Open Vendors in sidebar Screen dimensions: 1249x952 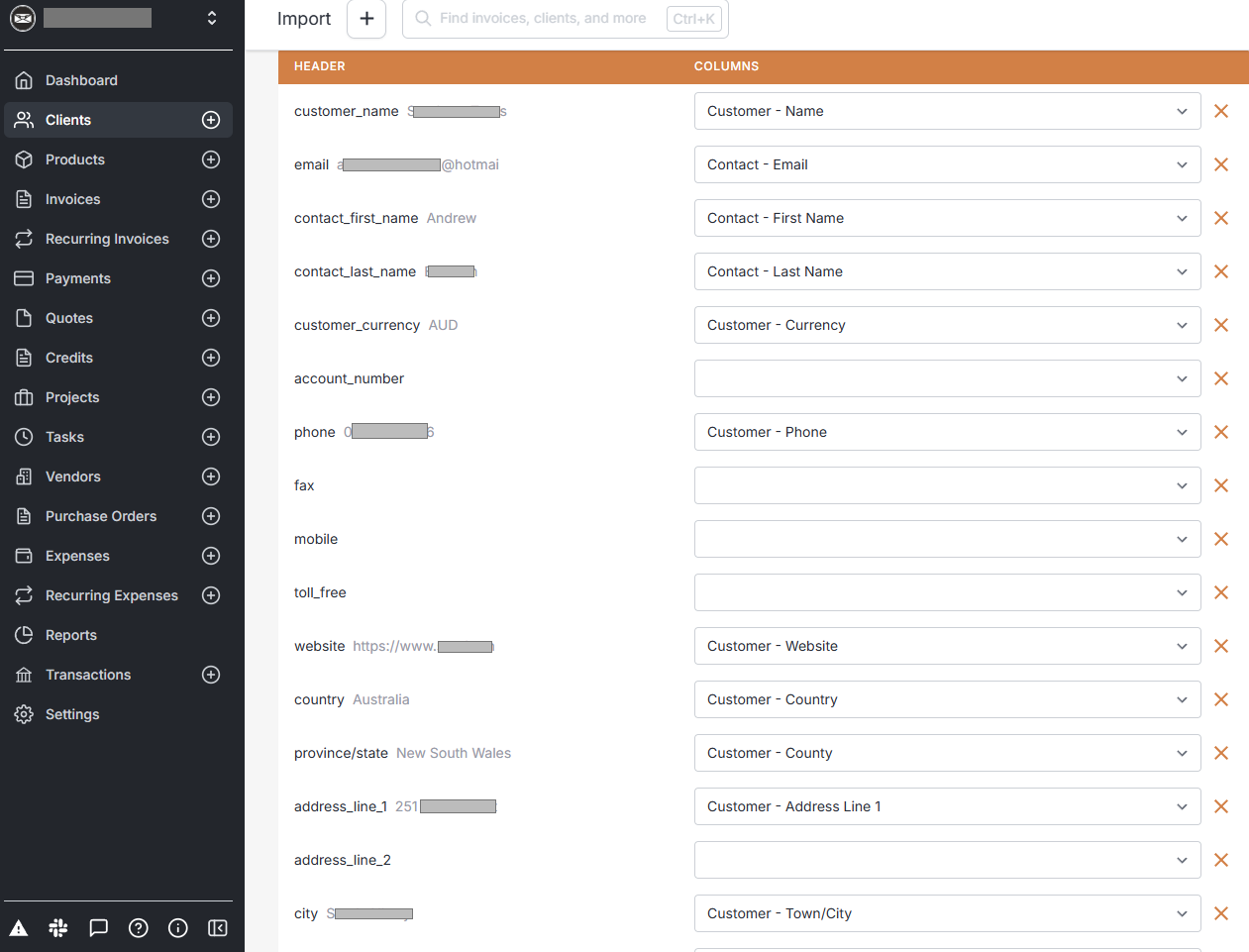[x=72, y=476]
